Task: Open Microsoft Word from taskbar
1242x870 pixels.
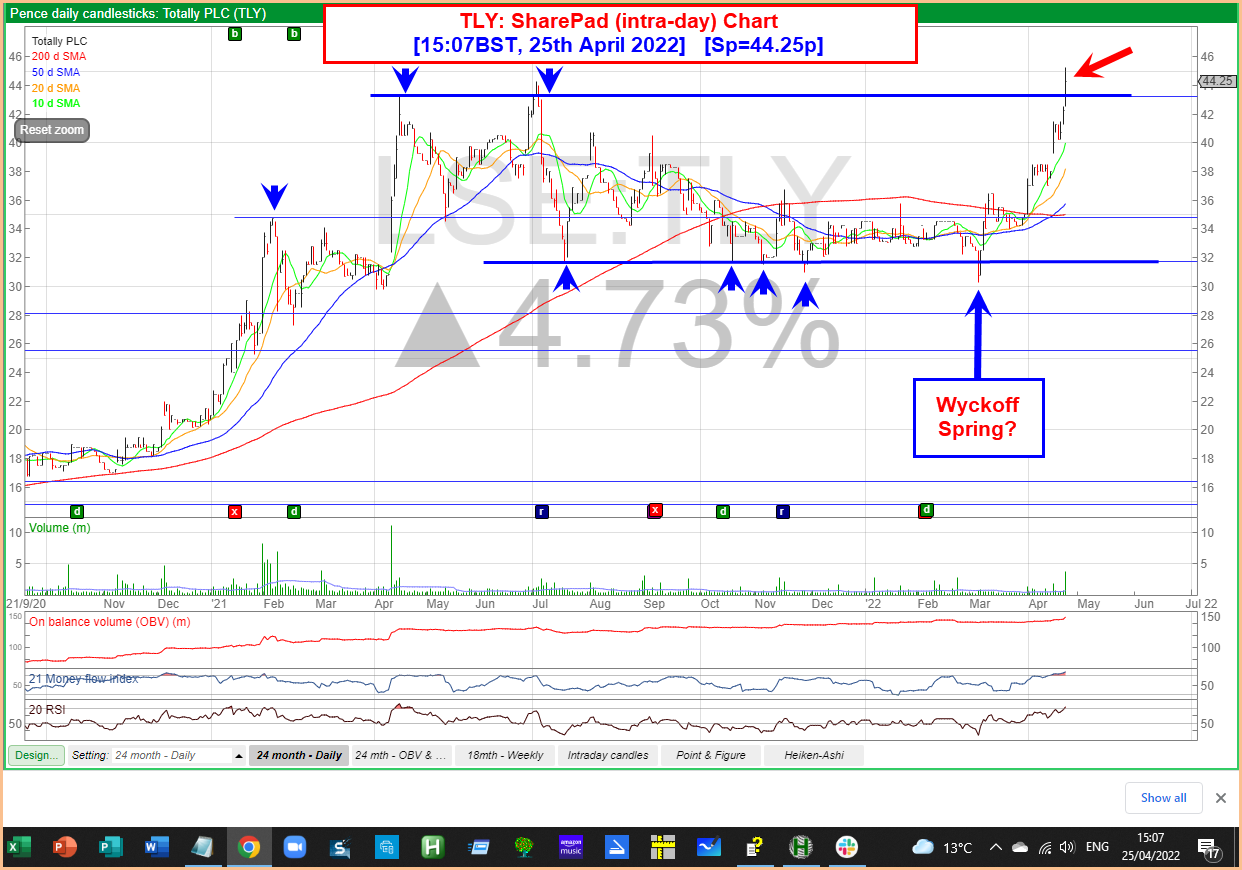Action: 157,847
